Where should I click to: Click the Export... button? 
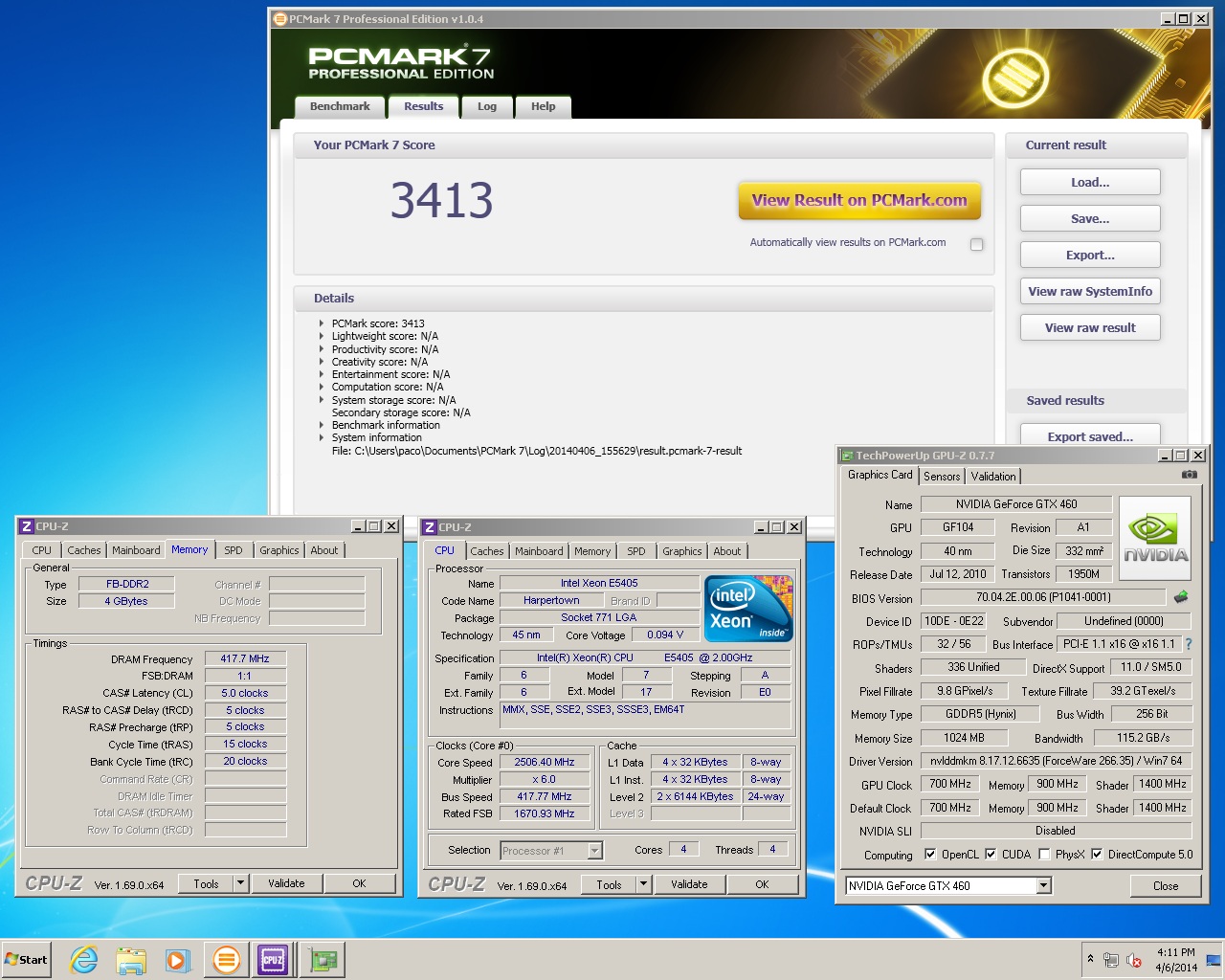[x=1090, y=255]
